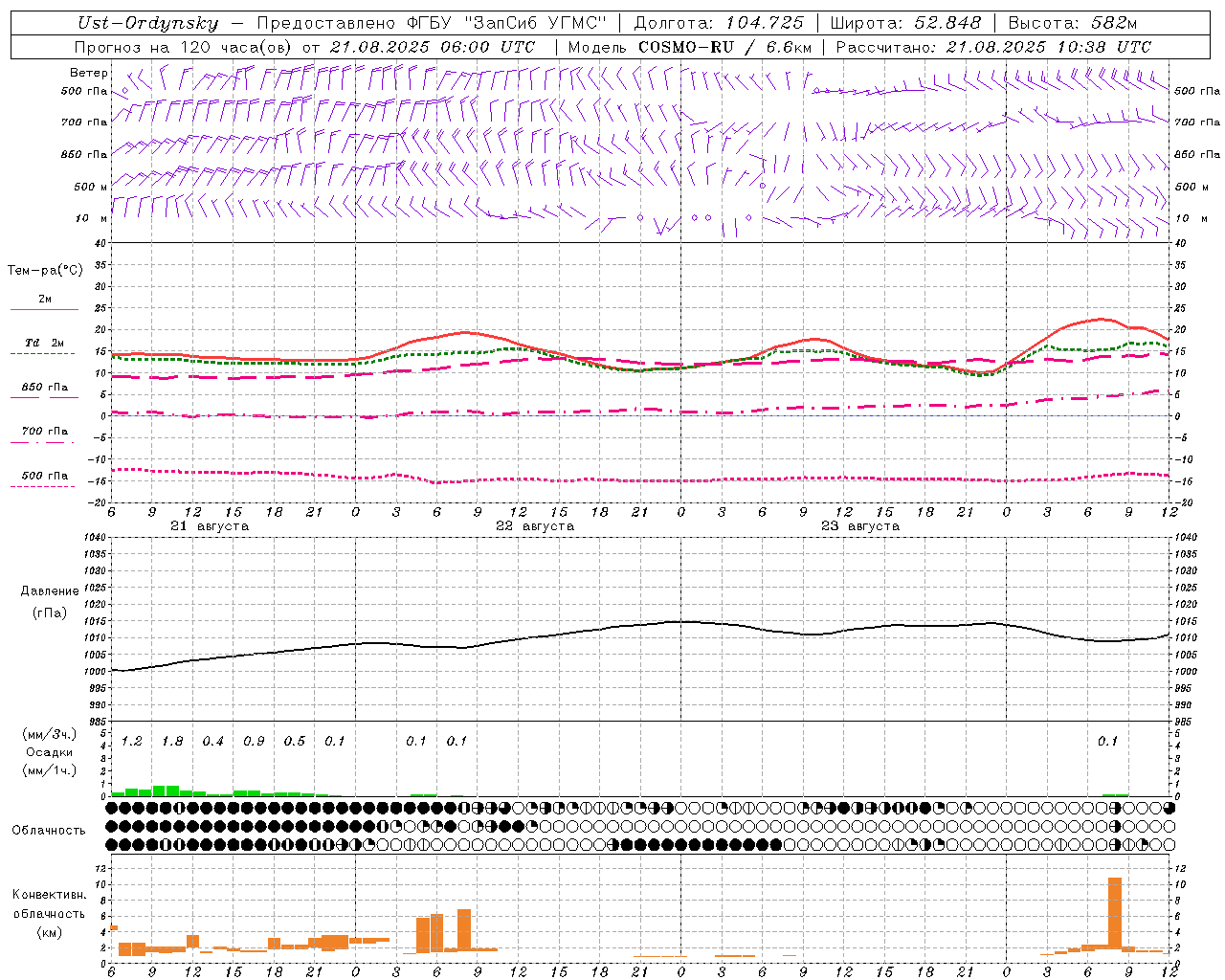The width and height of the screenshot is (1225, 980).
Task: Click the 23 августа date label
Action: coord(860,526)
